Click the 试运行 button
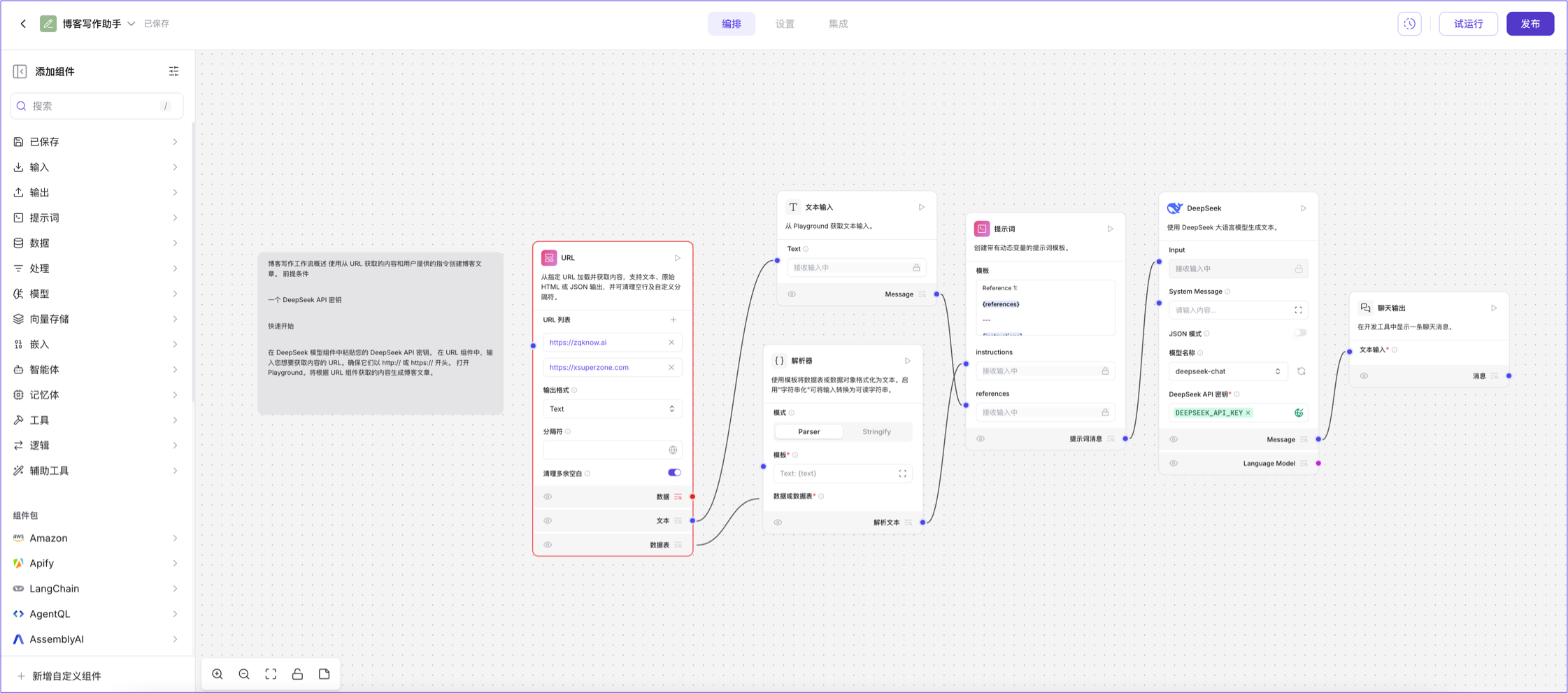Viewport: 1568px width, 693px height. (x=1468, y=24)
